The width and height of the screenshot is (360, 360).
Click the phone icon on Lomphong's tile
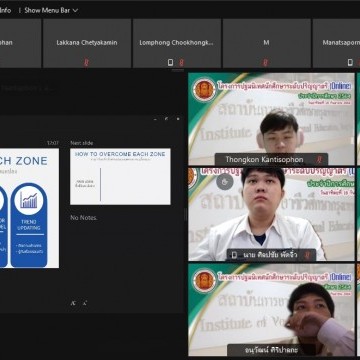pyautogui.click(x=171, y=62)
